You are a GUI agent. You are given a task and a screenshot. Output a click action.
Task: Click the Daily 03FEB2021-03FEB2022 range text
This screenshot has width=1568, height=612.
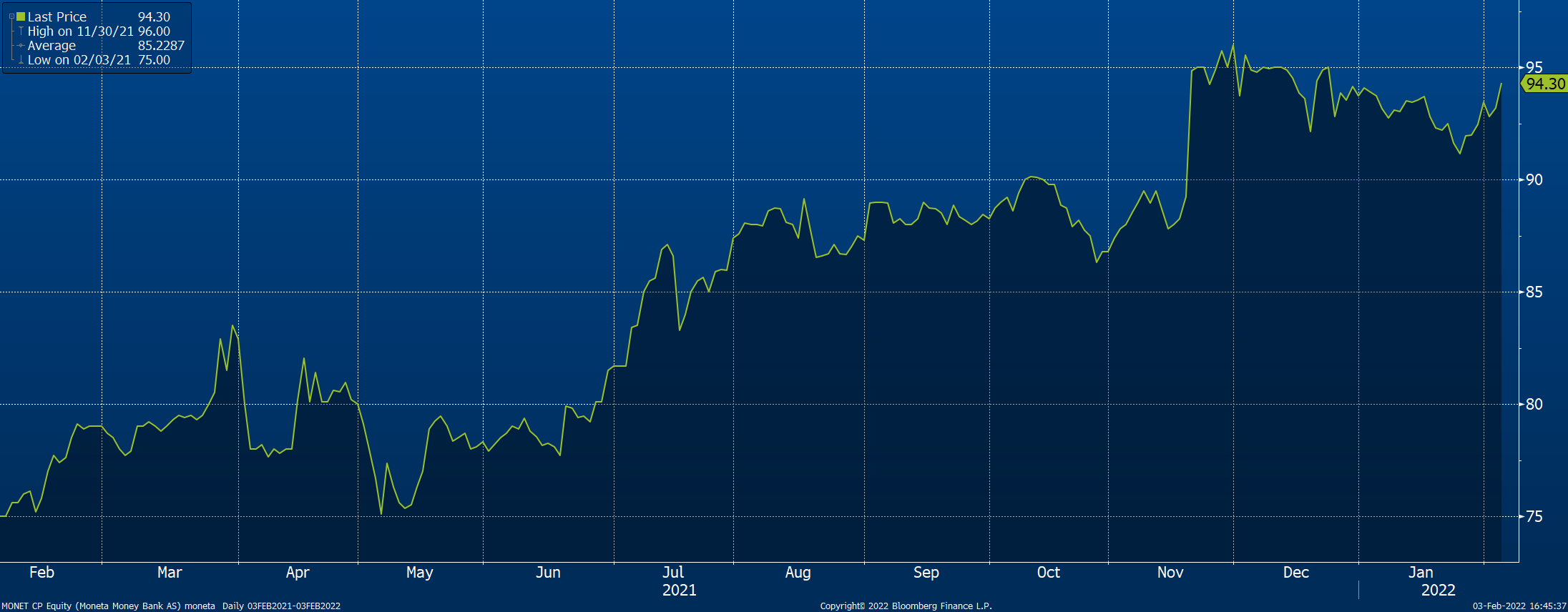(281, 606)
